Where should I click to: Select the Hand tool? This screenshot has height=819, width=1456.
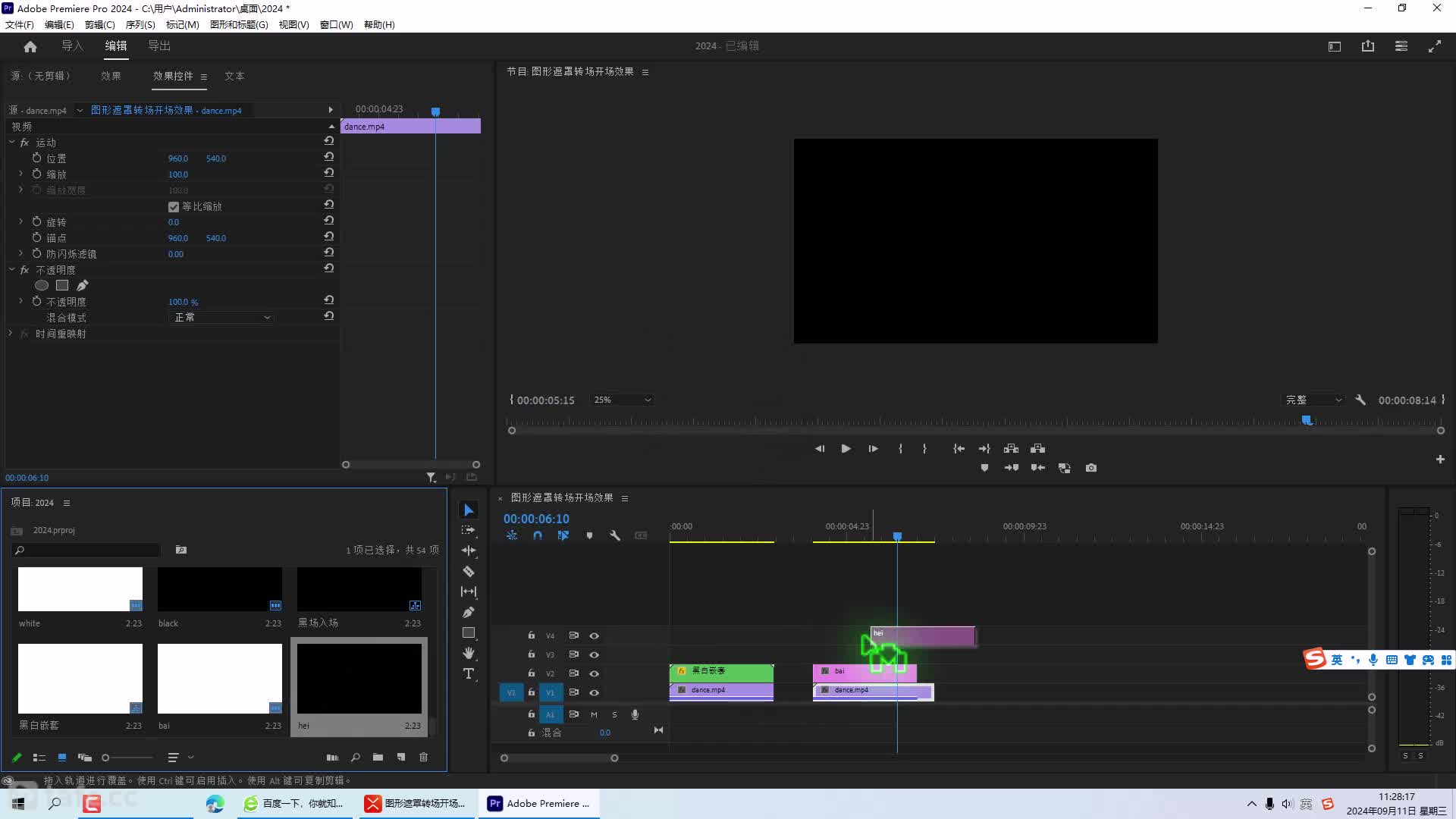[x=469, y=653]
